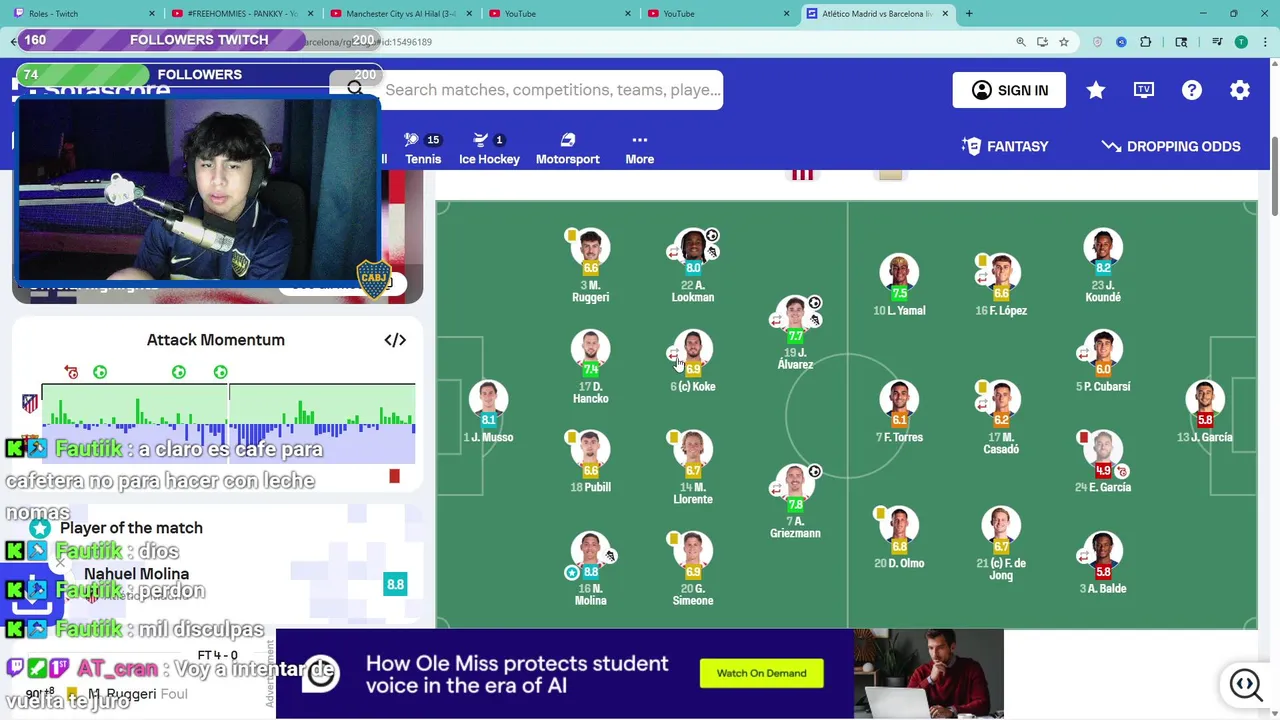Select player J. Álvarez on lineup
Viewport: 1280px width, 720px height.
point(795,332)
